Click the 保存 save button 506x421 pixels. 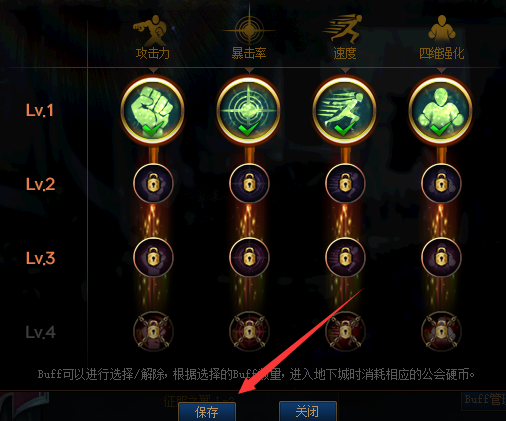point(207,412)
